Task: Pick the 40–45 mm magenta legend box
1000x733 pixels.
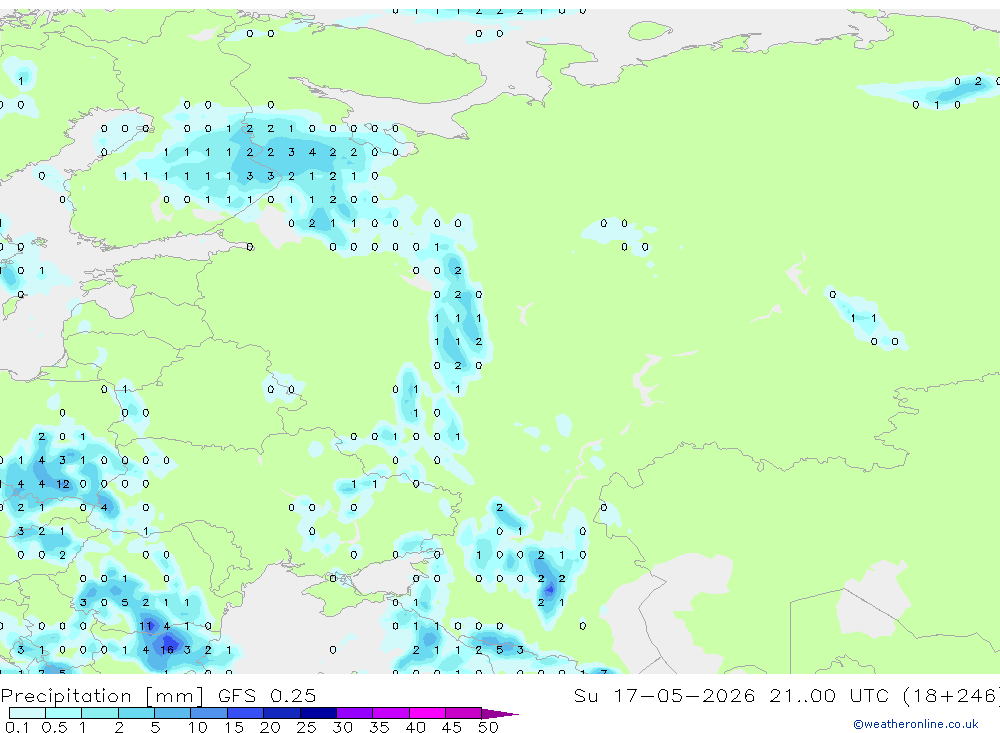Action: click(427, 713)
